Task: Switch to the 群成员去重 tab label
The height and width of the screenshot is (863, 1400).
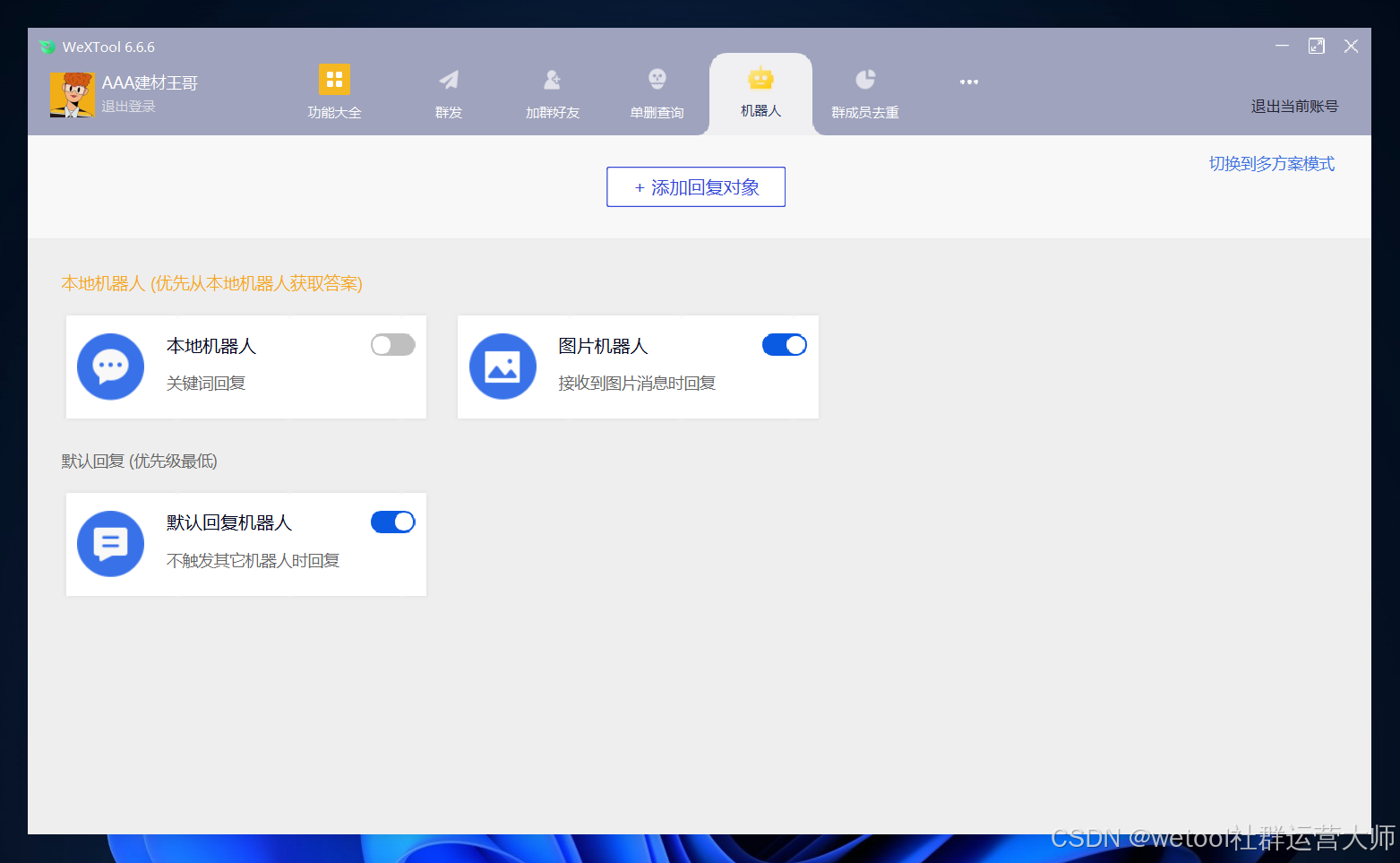Action: pos(865,112)
